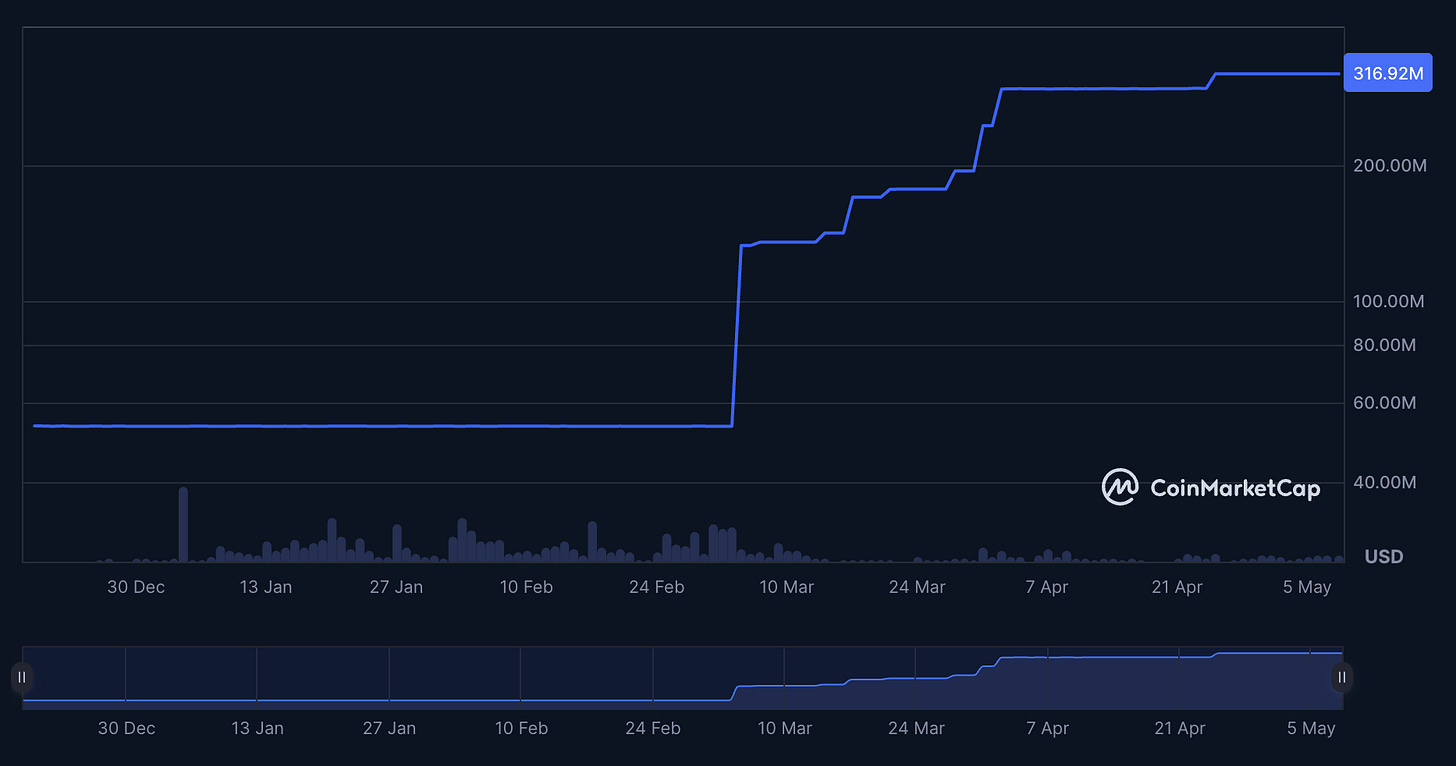The width and height of the screenshot is (1456, 766).
Task: Click the 5 May label on main chart axis
Action: [x=1308, y=587]
